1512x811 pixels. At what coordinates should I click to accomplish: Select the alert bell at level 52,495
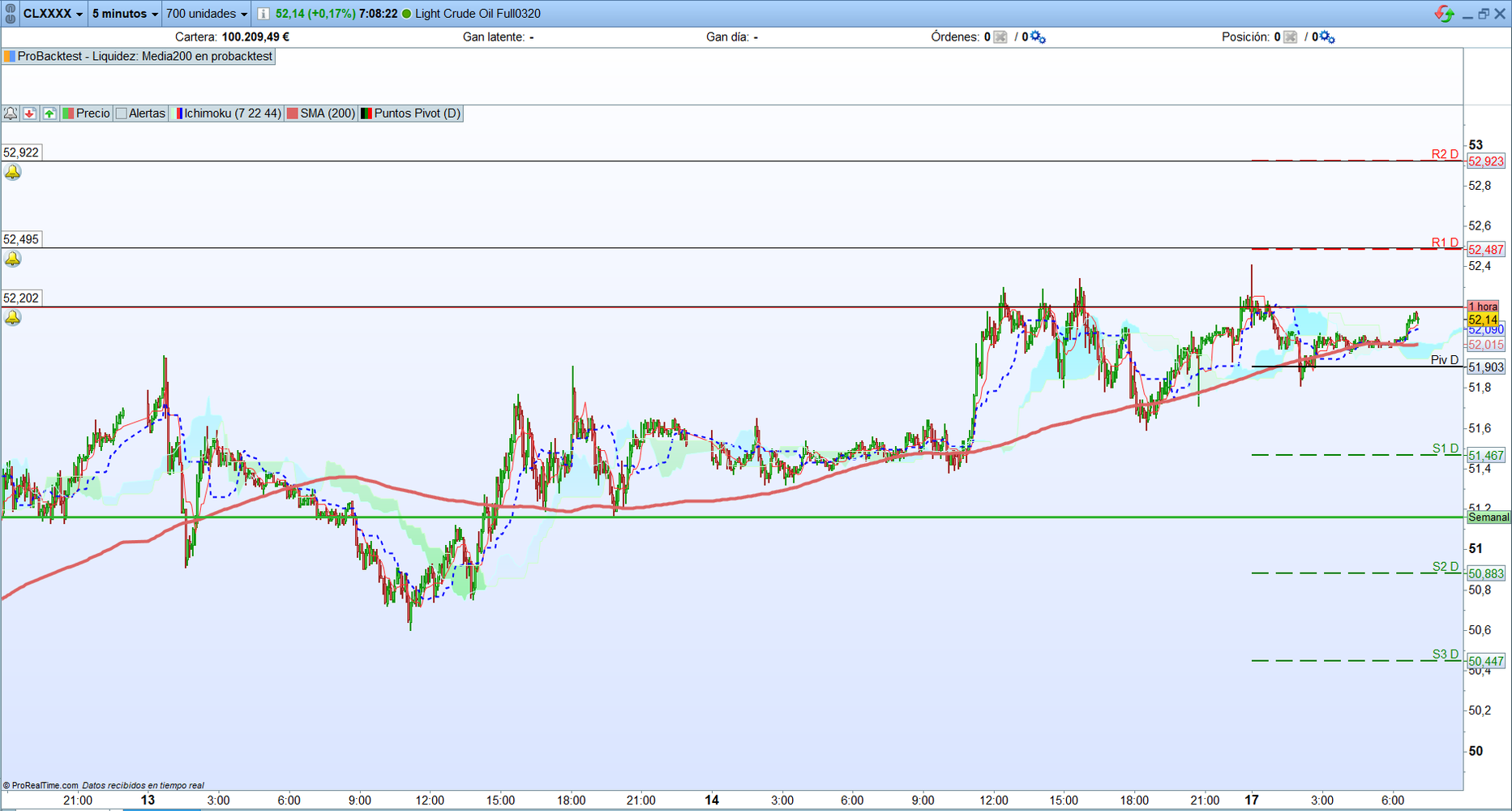point(13,259)
